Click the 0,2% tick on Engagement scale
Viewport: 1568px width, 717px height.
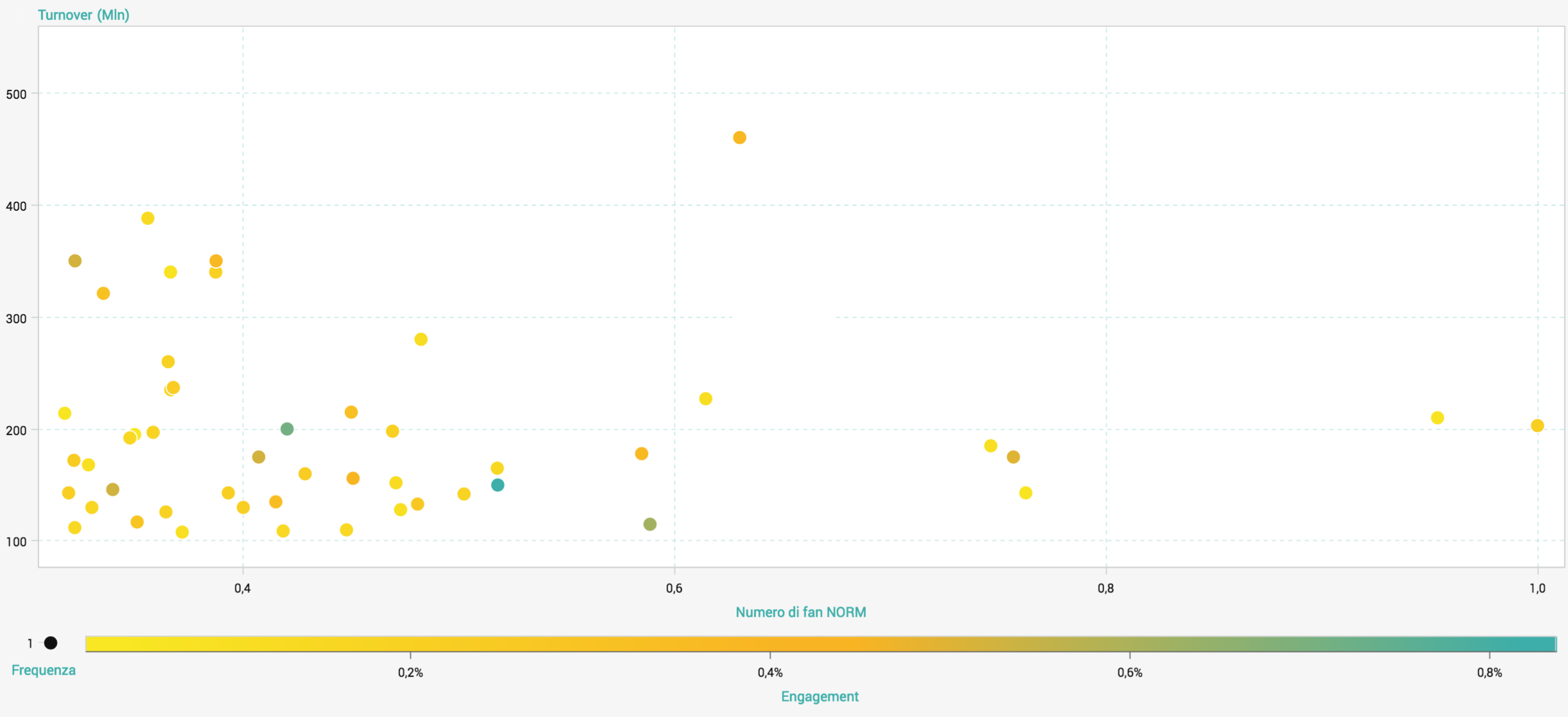(410, 673)
